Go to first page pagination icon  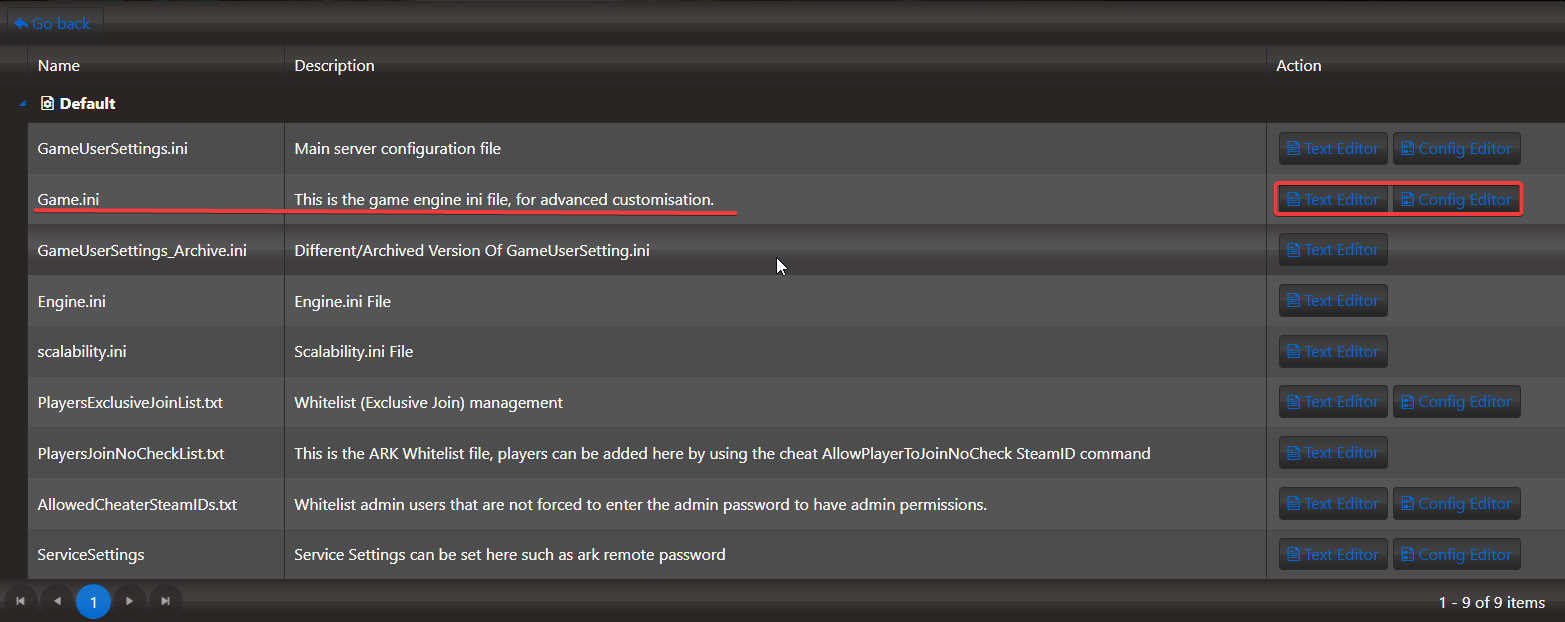[20, 601]
